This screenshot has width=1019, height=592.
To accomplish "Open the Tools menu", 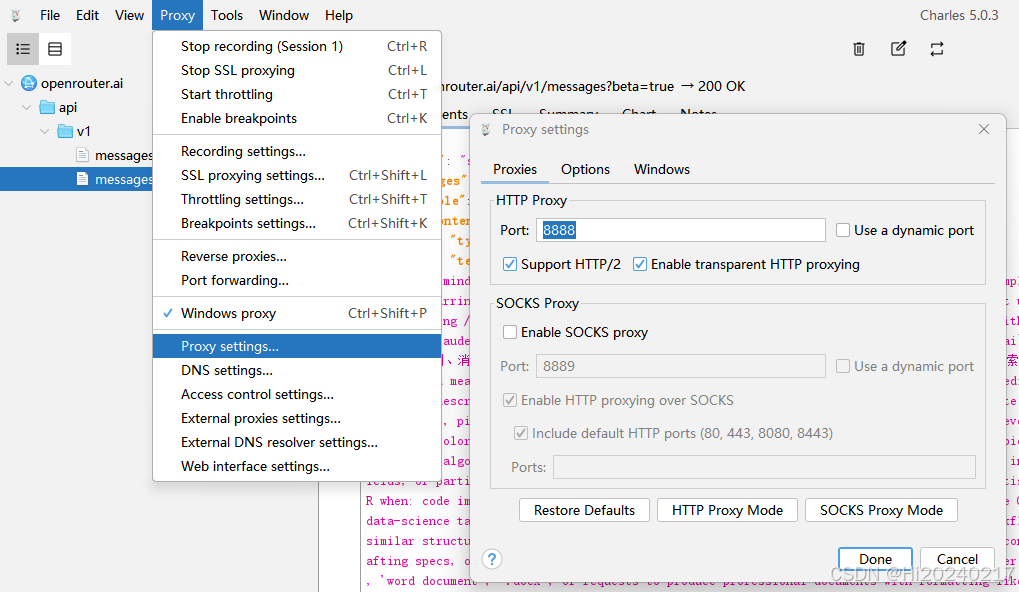I will [x=226, y=15].
